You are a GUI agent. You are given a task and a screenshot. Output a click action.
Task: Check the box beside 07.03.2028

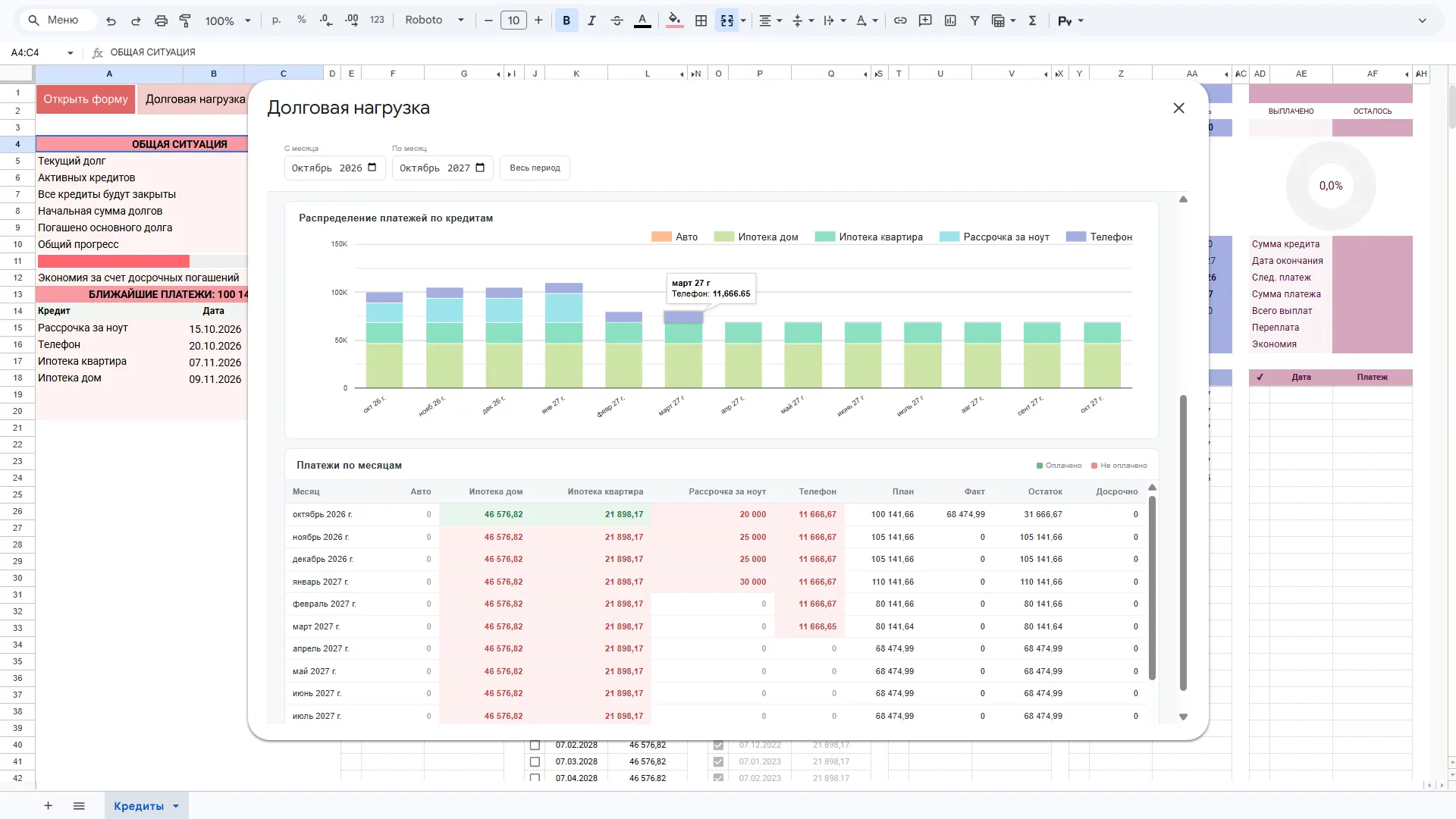tap(535, 761)
